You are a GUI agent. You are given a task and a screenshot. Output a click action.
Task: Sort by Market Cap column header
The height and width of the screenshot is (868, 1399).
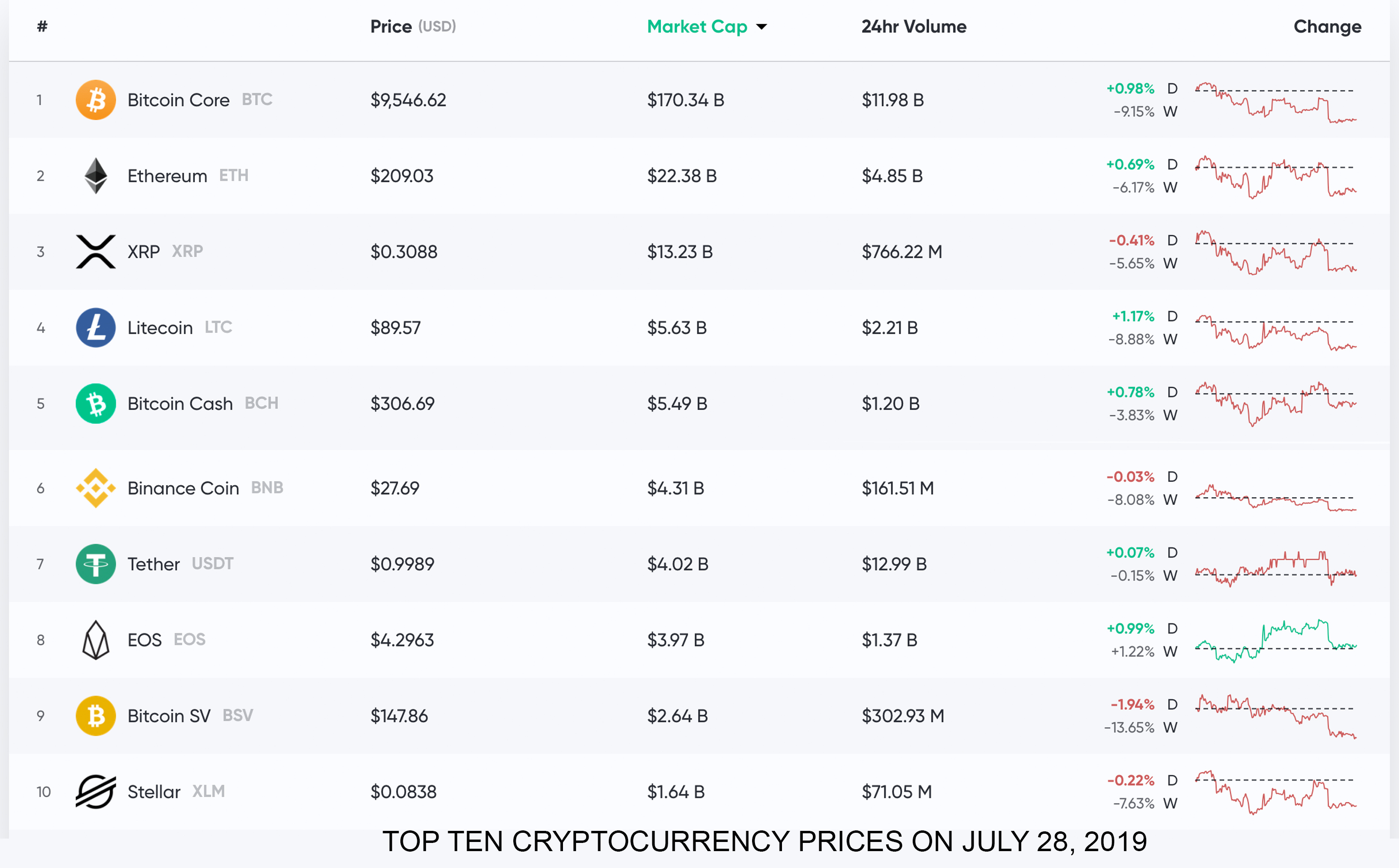click(697, 27)
